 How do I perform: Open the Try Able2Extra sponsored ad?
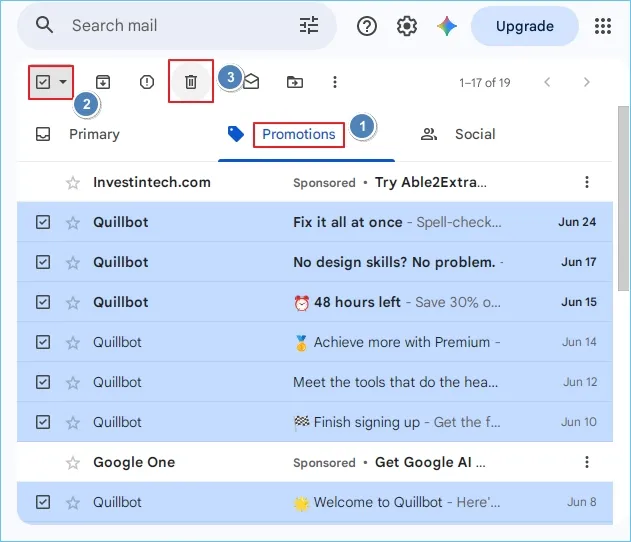point(315,182)
